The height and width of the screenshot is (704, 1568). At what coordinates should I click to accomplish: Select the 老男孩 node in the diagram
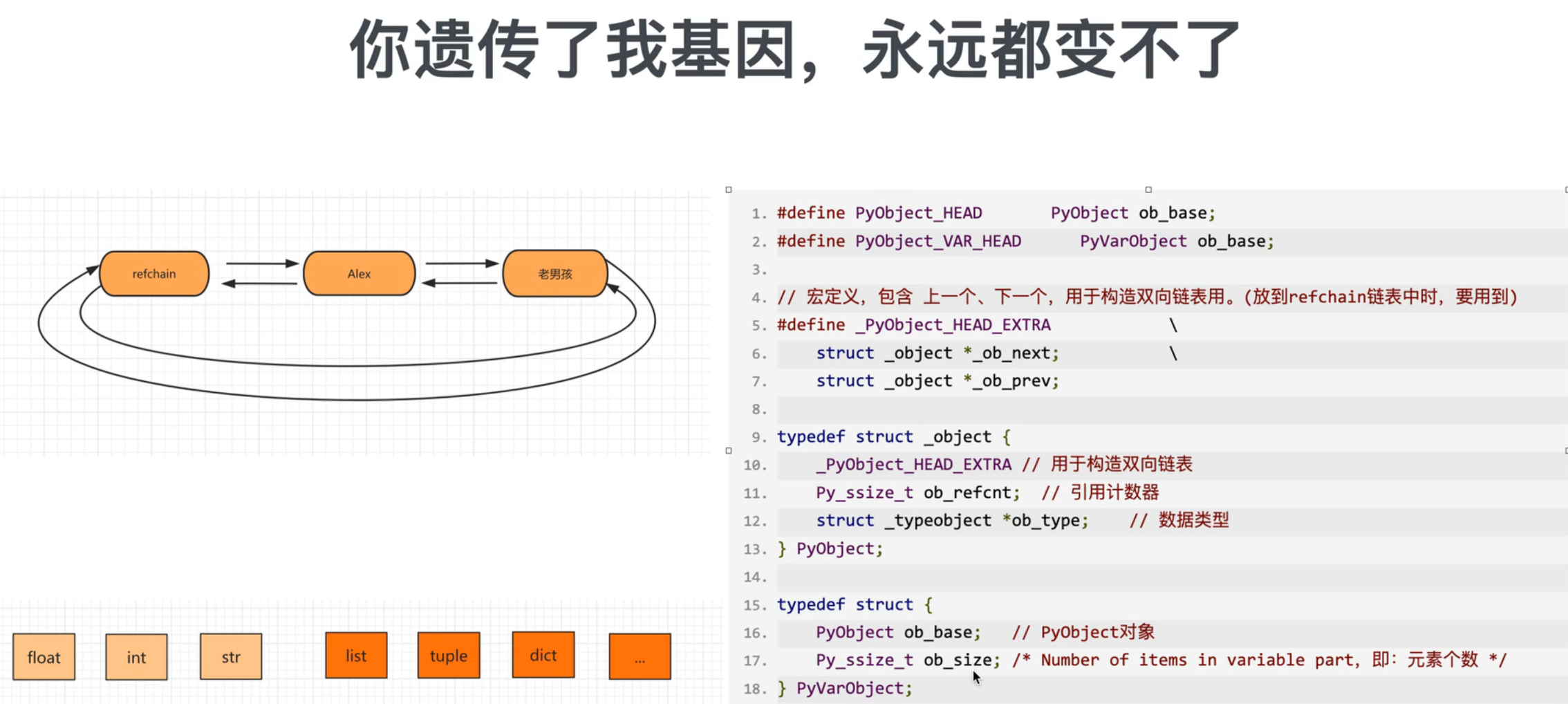pyautogui.click(x=555, y=274)
